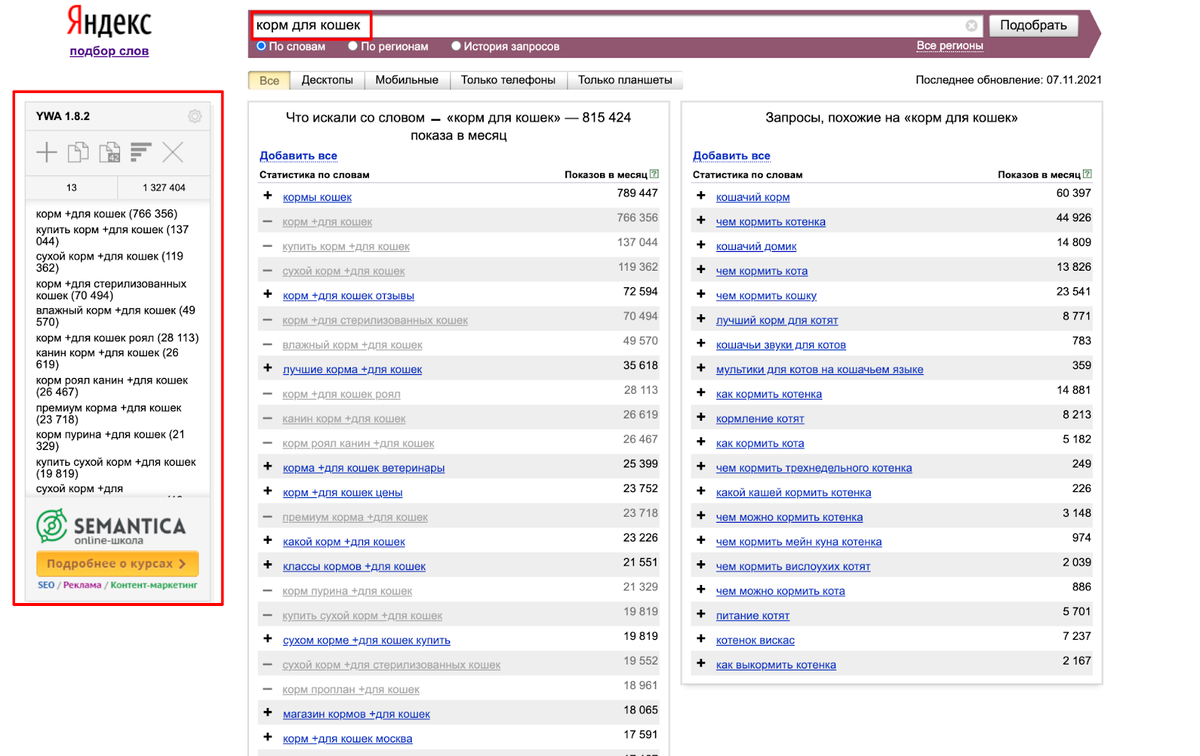Add 'чем кормить котенка' via plus icon

click(x=701, y=221)
